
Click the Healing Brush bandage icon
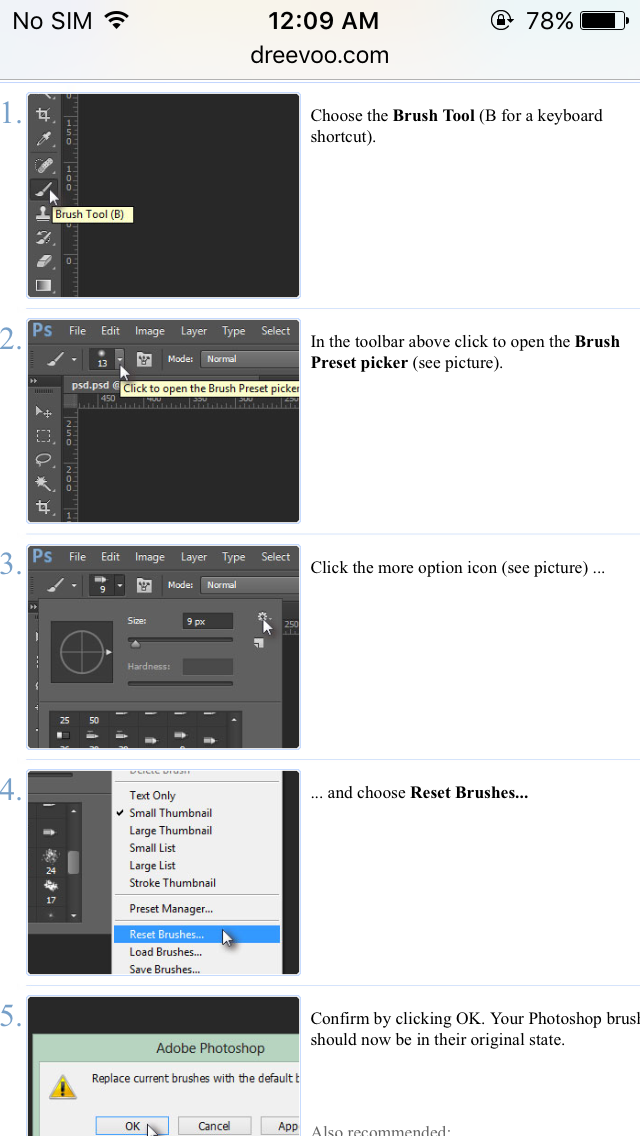[43, 164]
